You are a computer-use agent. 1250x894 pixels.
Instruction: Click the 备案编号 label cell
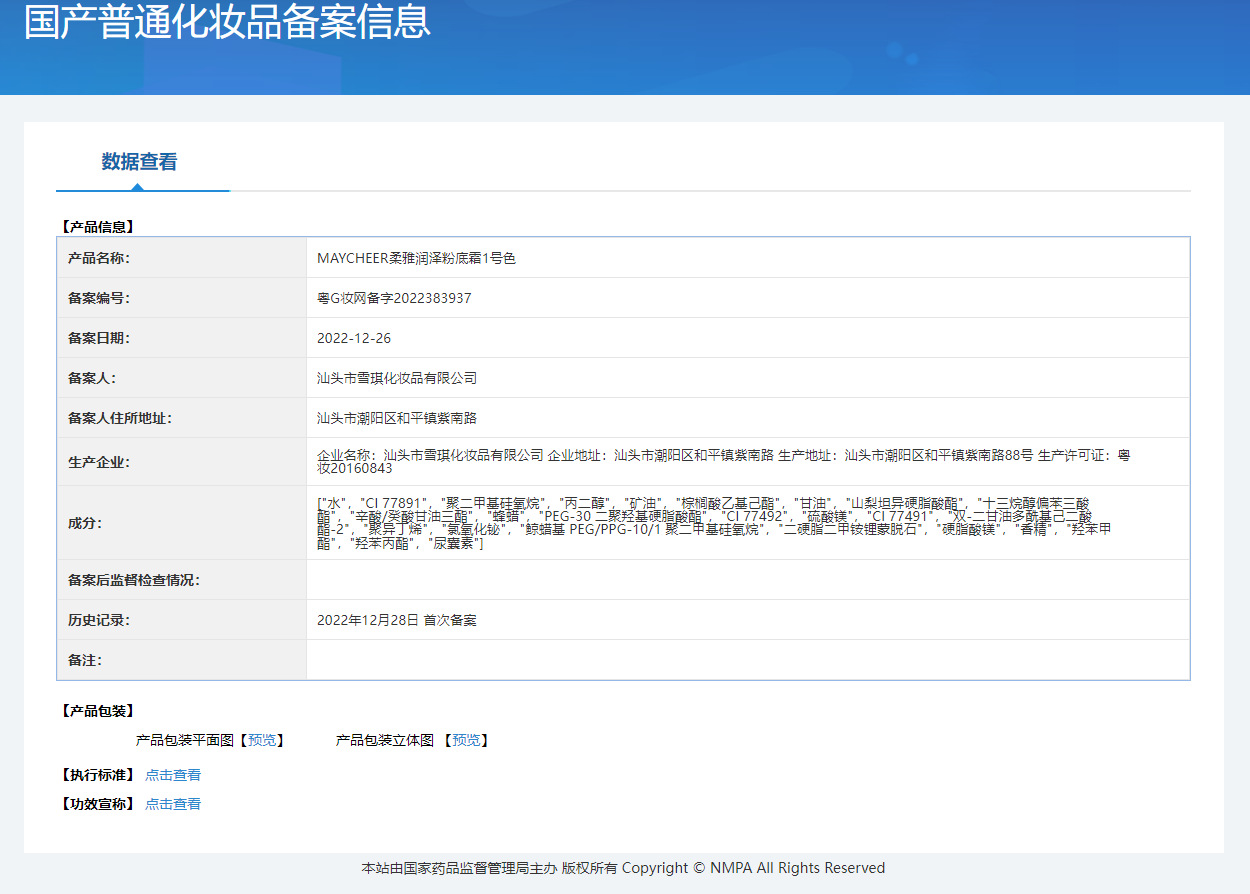[x=182, y=298]
